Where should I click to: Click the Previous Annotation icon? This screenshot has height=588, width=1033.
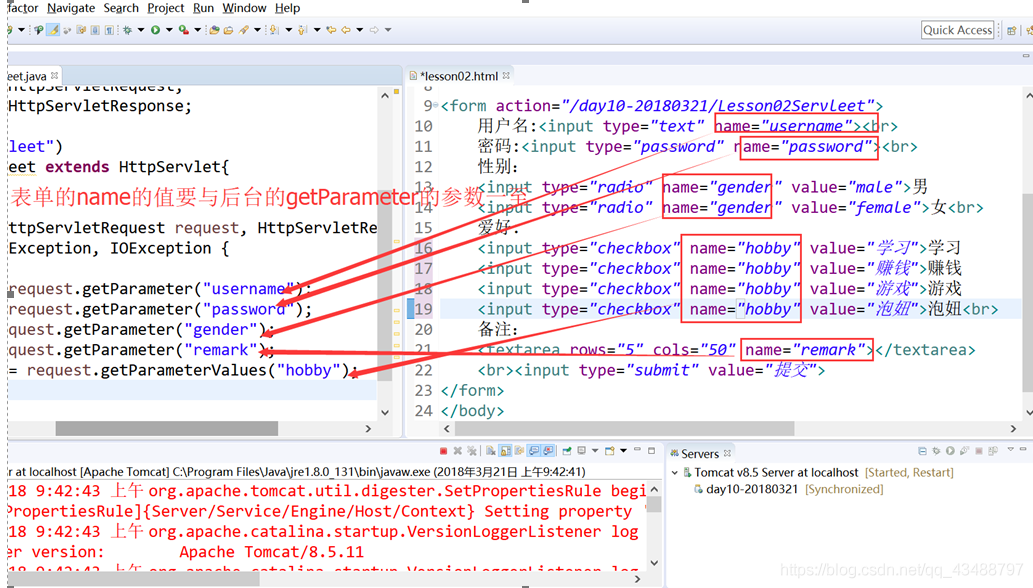302,30
